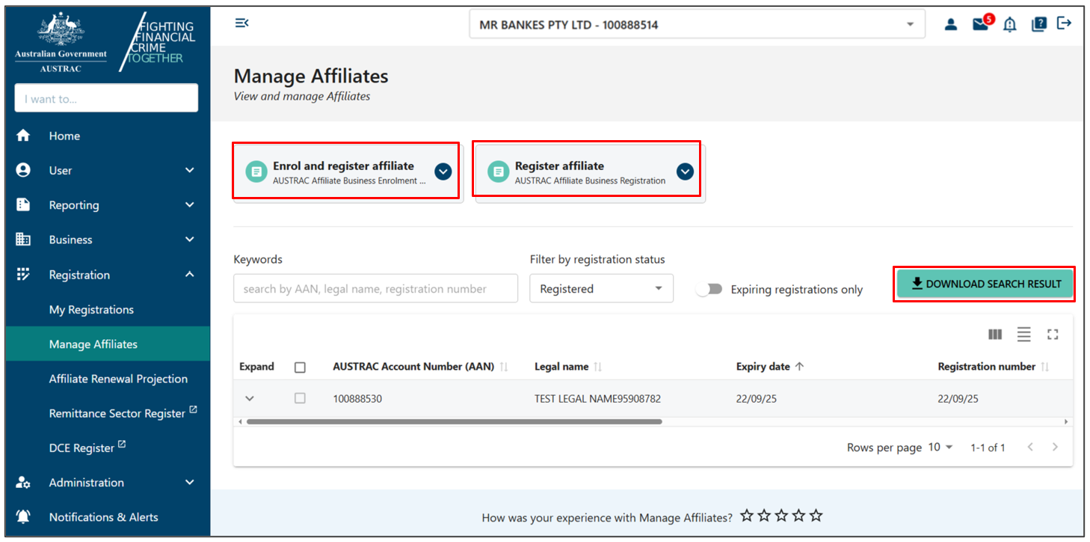Click the Home house icon

tap(24, 136)
